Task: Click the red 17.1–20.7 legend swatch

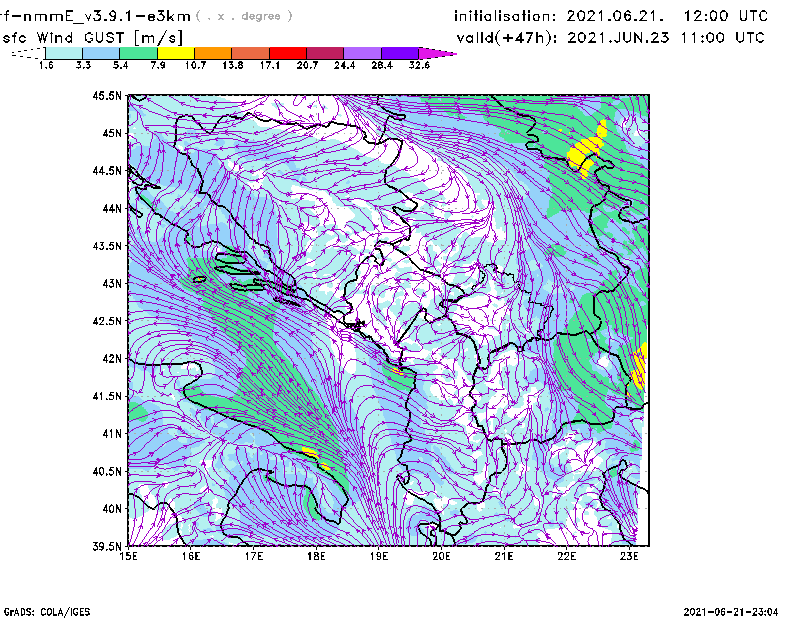Action: pos(288,53)
